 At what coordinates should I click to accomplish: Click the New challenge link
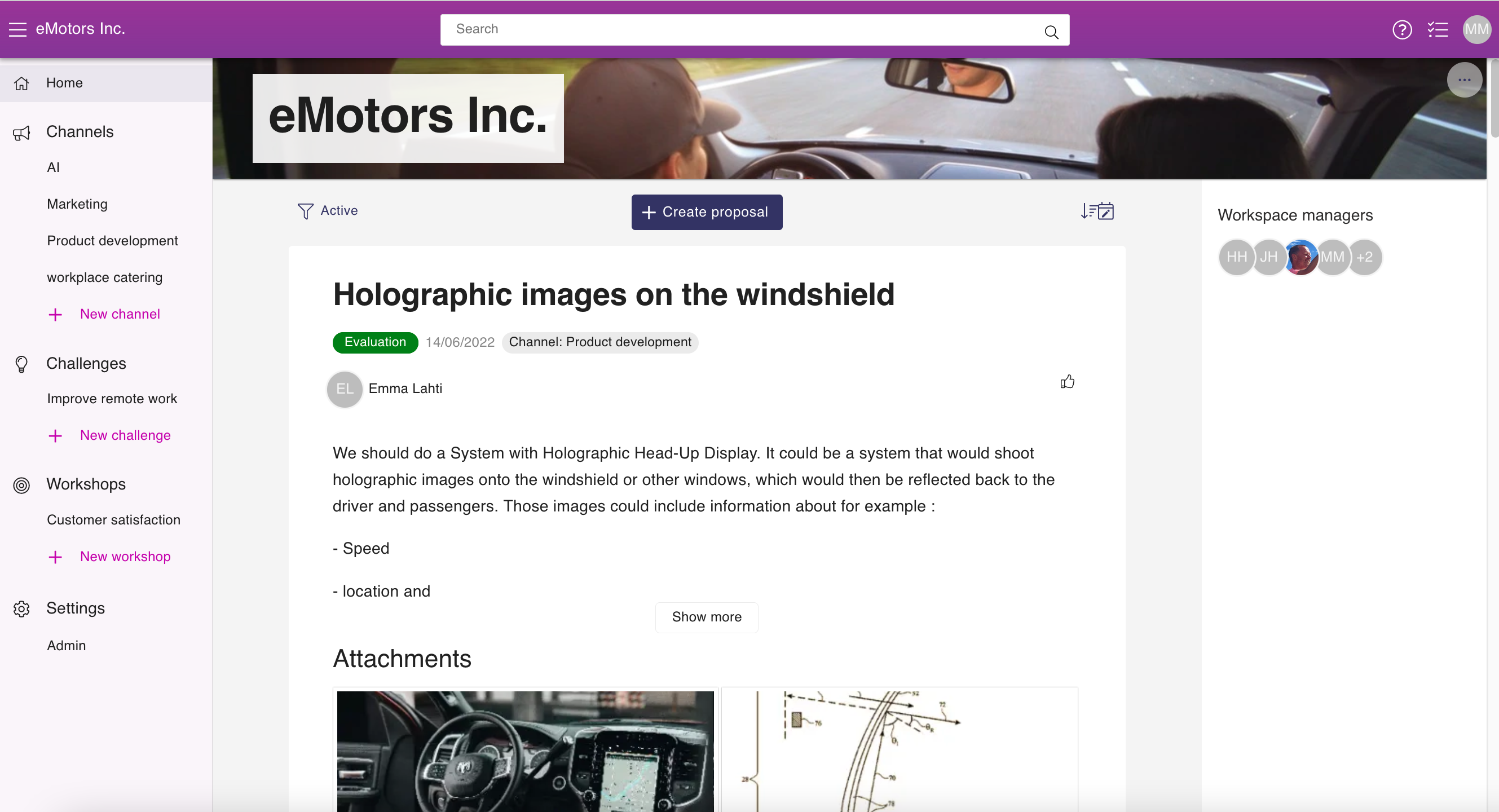(125, 436)
